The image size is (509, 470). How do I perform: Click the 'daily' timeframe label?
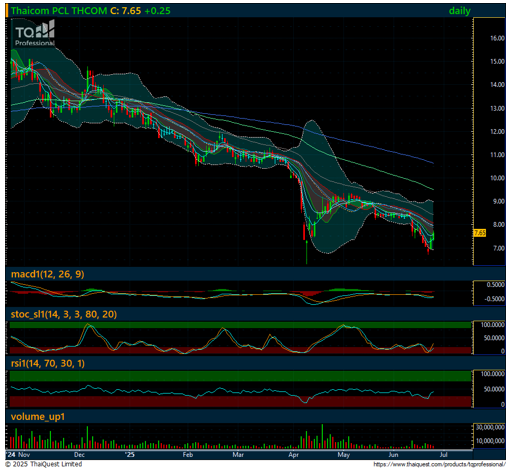(x=459, y=11)
